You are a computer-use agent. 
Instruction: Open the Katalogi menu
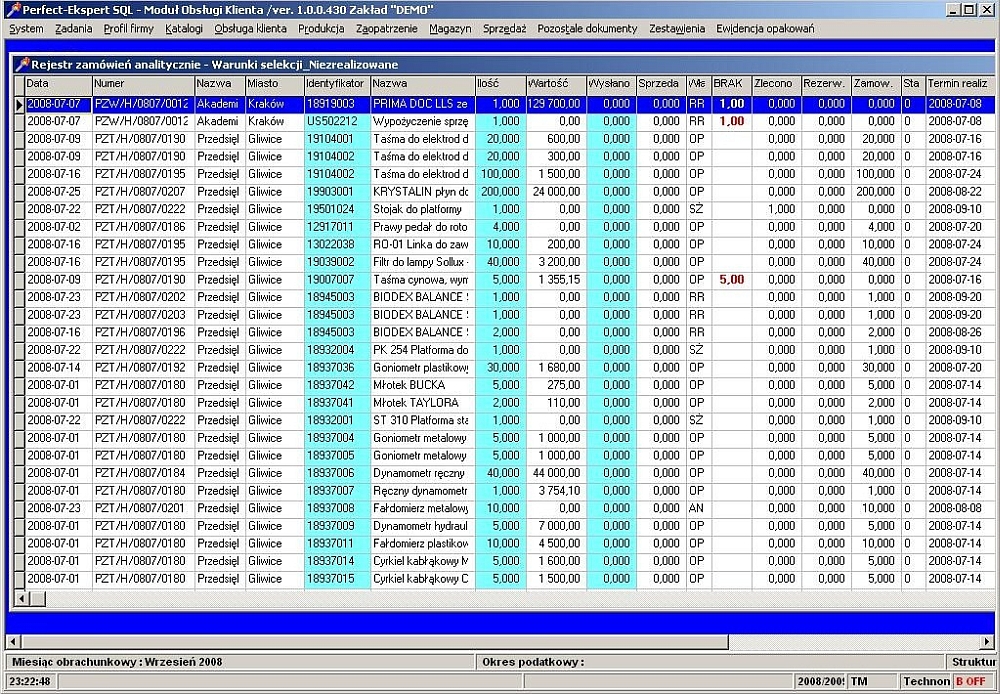(183, 29)
